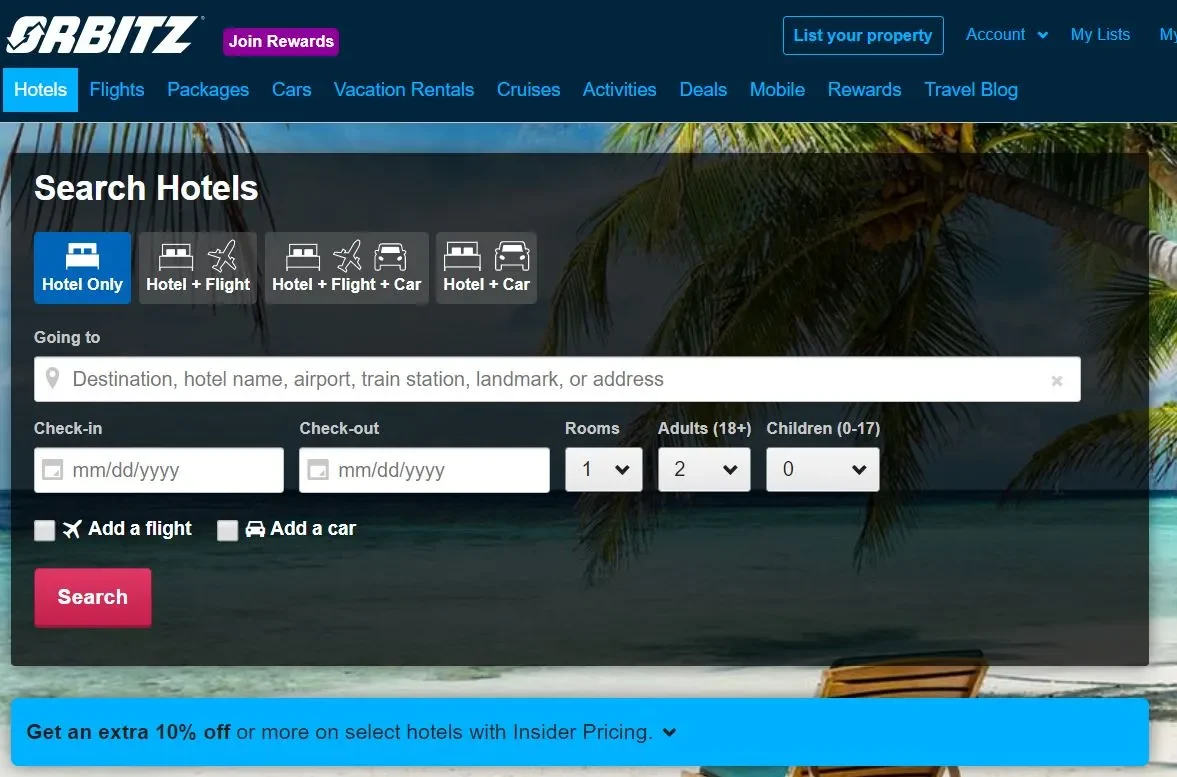Select the Hotel + Car option
1177x777 pixels.
click(486, 267)
